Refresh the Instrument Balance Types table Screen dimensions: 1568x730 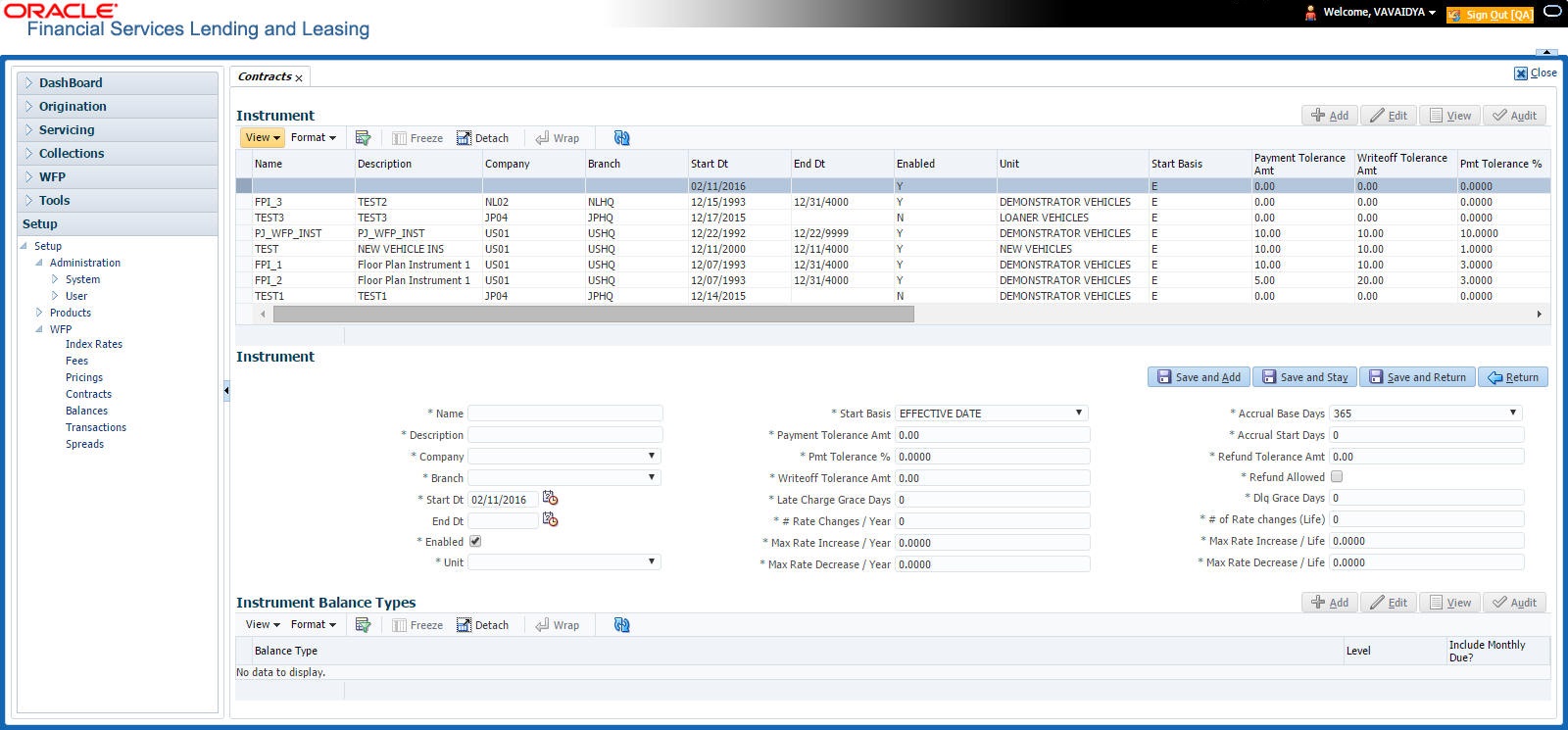coord(621,625)
